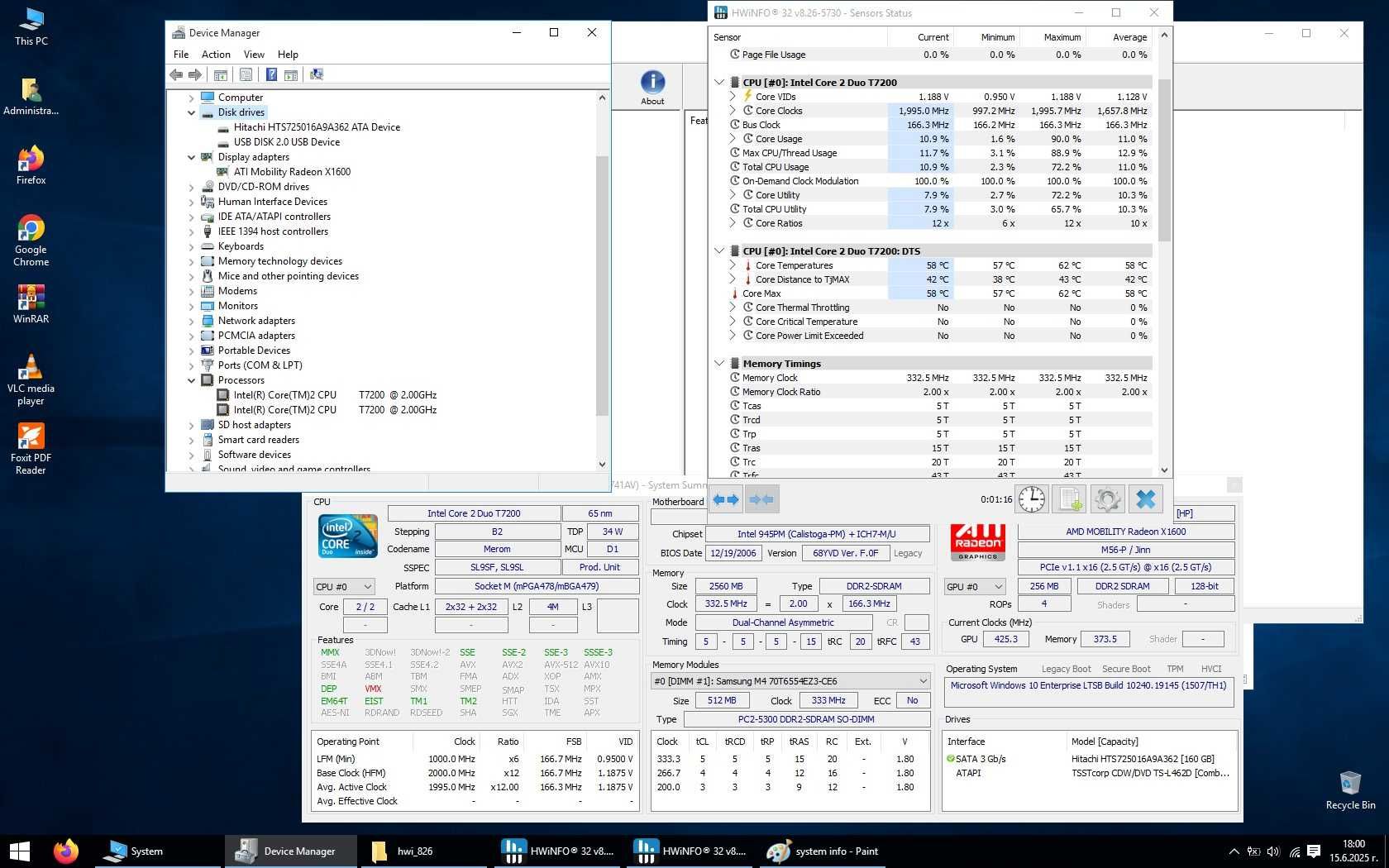
Task: Show hidden tray icons chevron
Action: [1234, 851]
